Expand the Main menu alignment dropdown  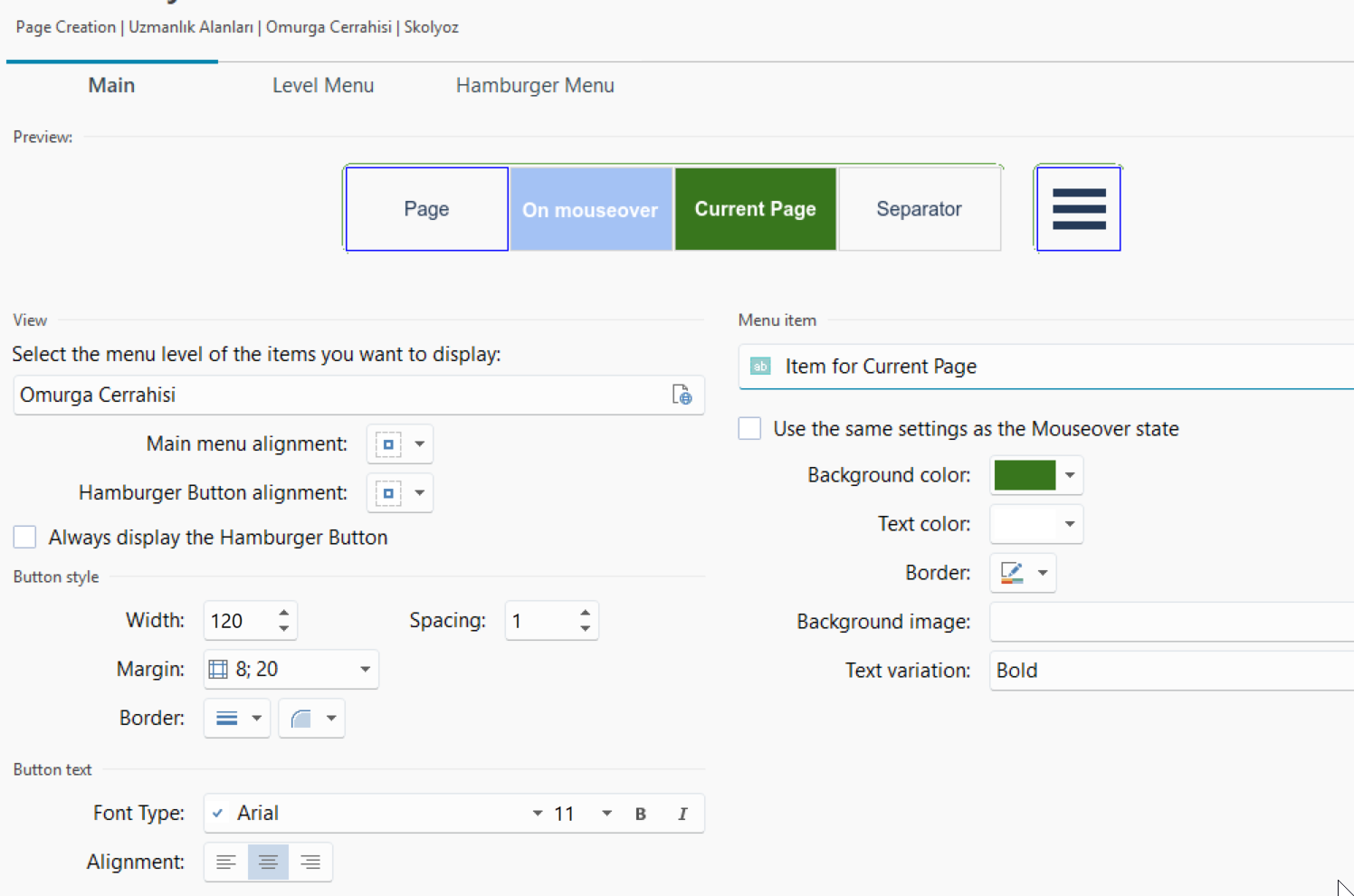tap(419, 444)
